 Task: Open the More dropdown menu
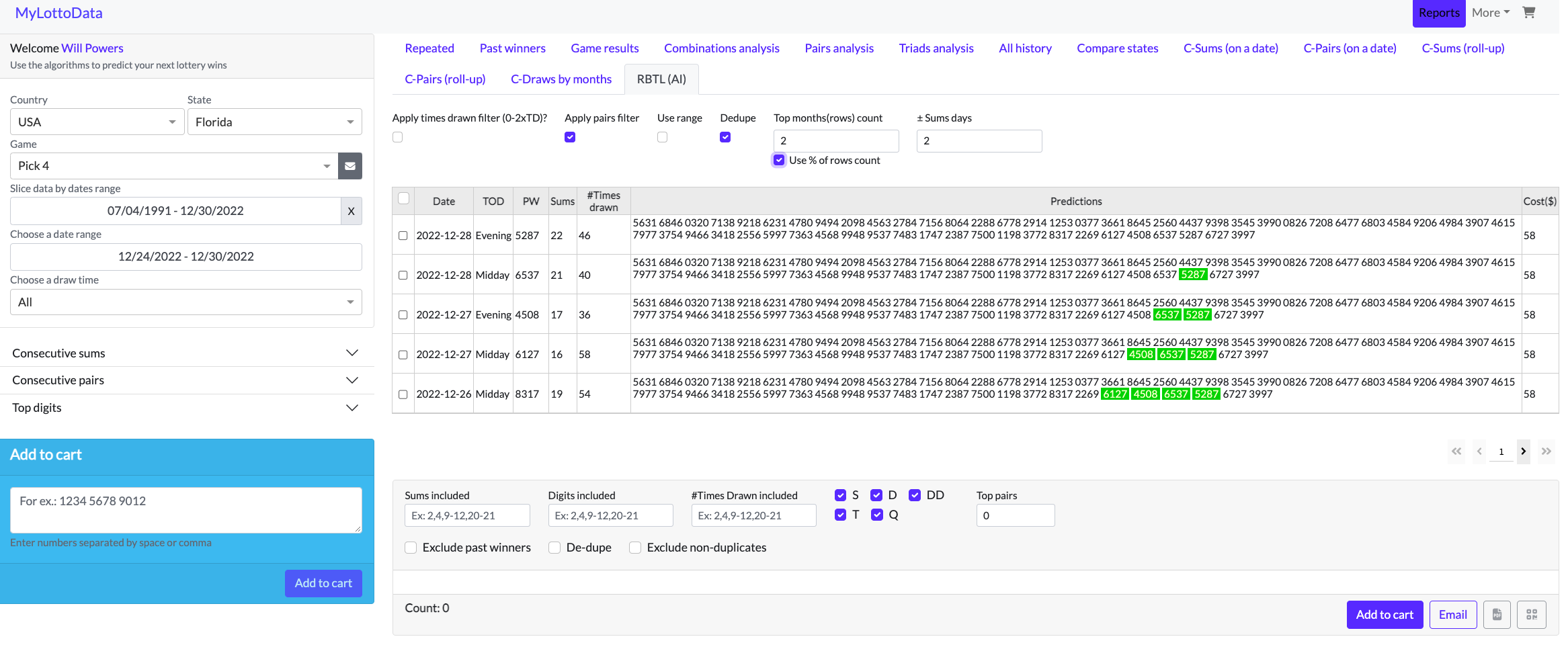coord(1491,13)
